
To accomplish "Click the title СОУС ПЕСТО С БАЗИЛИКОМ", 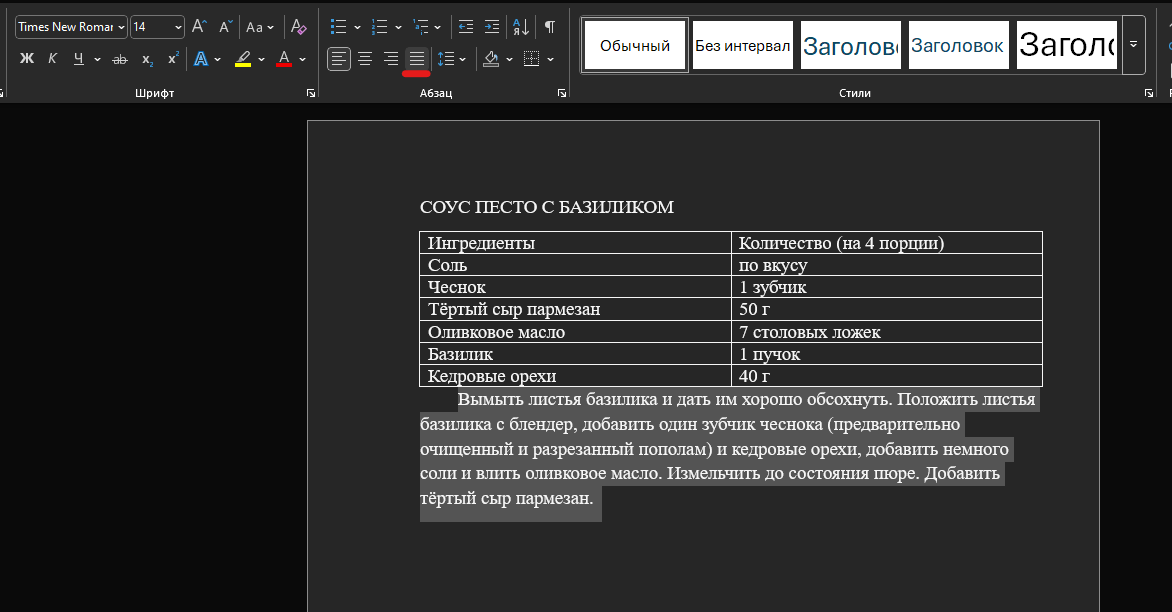I will [x=546, y=207].
